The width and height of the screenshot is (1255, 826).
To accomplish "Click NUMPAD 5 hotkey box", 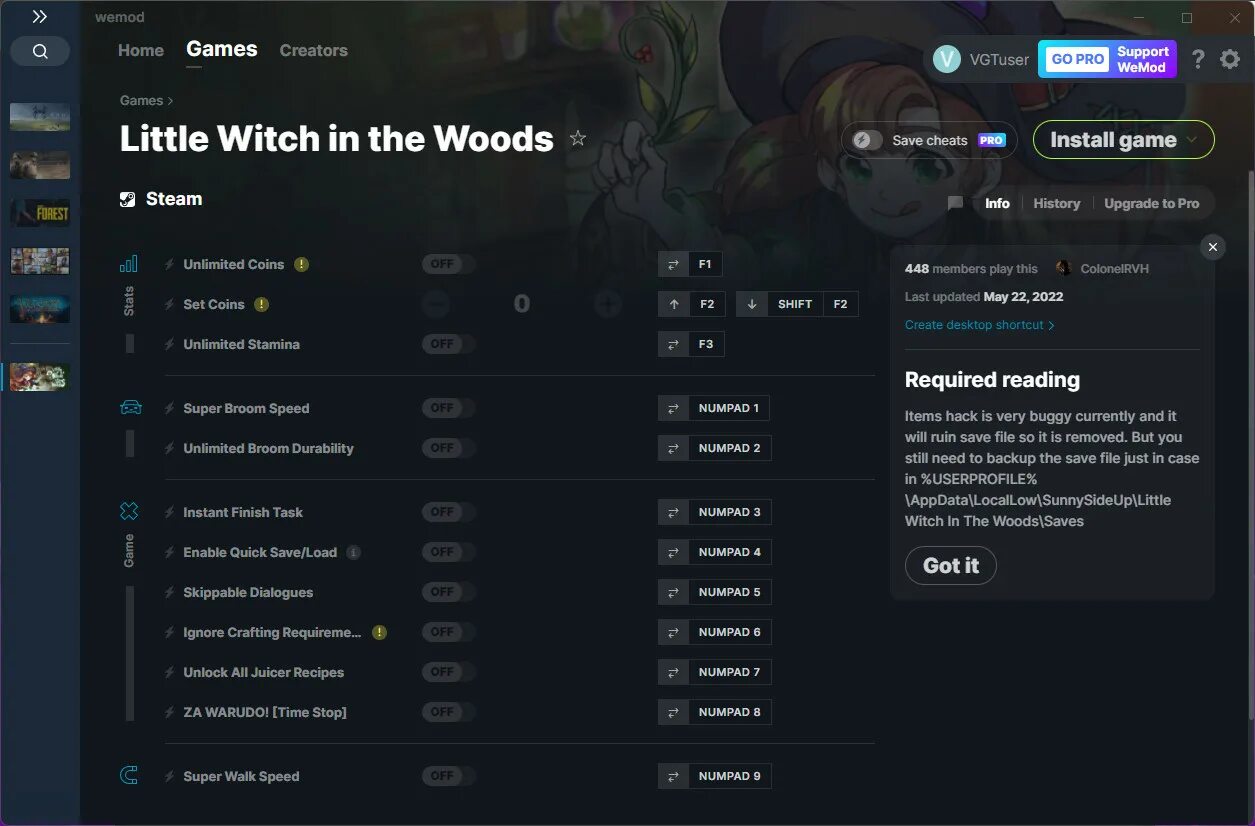I will (729, 592).
